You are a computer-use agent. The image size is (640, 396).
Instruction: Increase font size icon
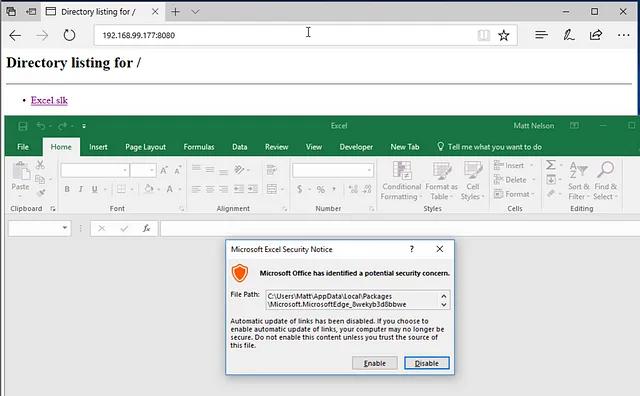click(164, 170)
